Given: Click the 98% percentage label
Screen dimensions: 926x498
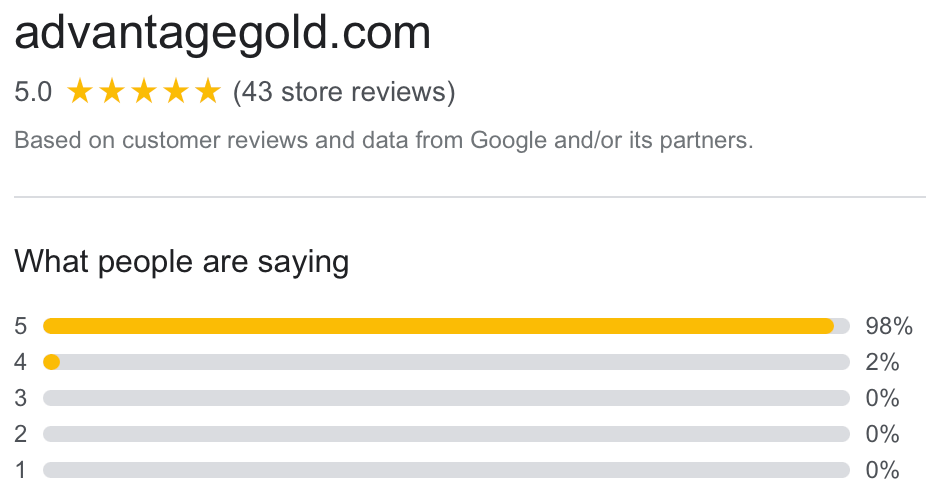Looking at the screenshot, I should tap(889, 326).
